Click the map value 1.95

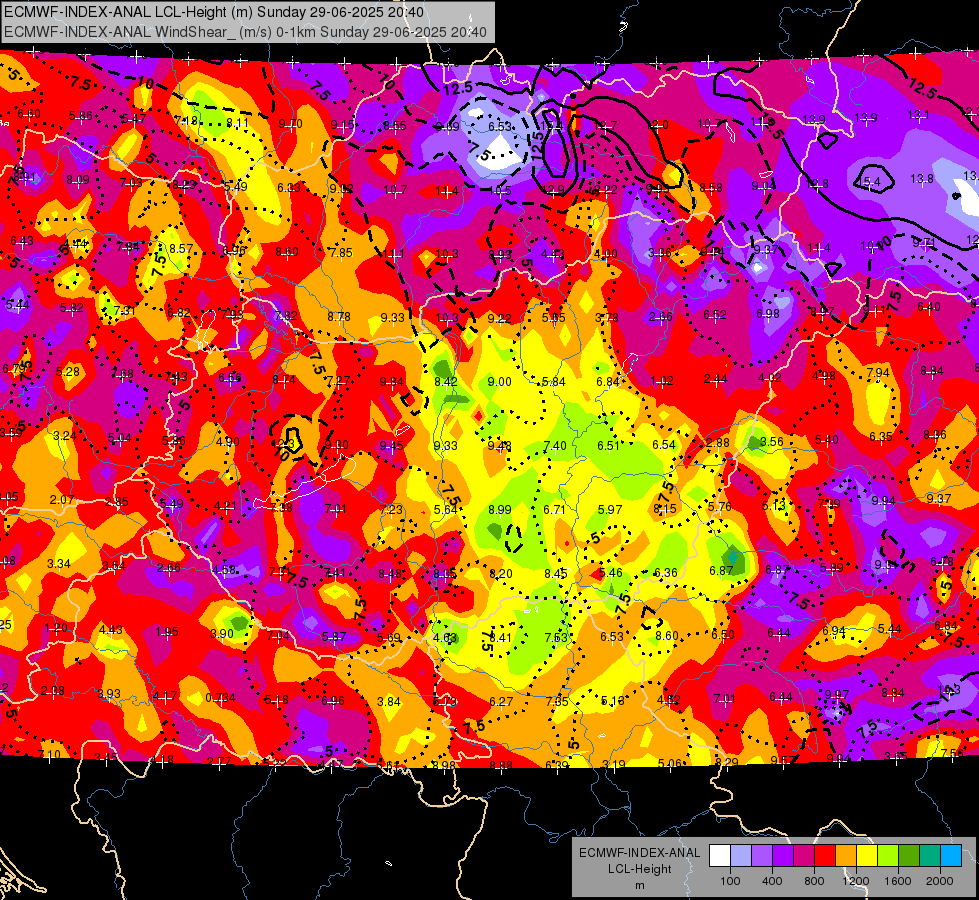(167, 631)
